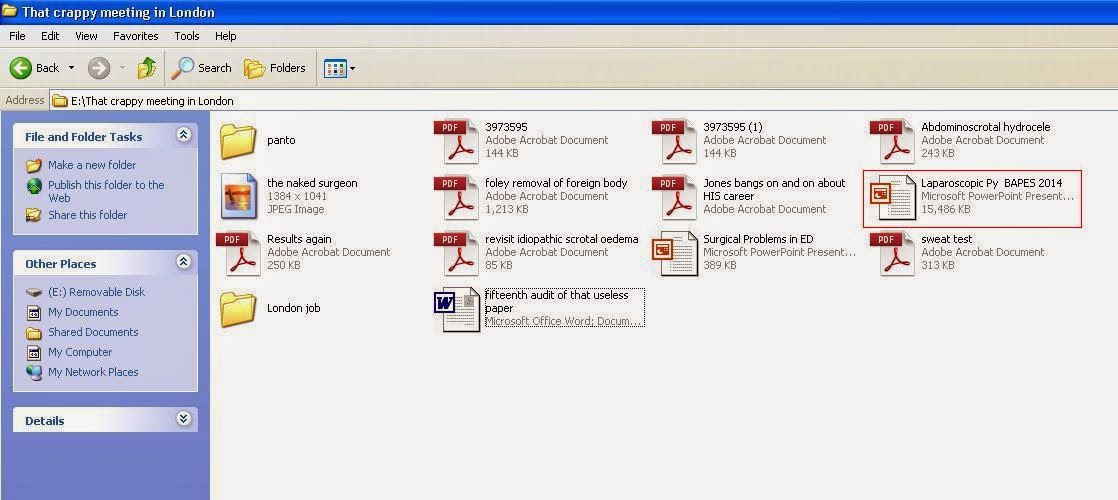The image size is (1118, 500).
Task: Expand the Details panel
Action: click(183, 419)
